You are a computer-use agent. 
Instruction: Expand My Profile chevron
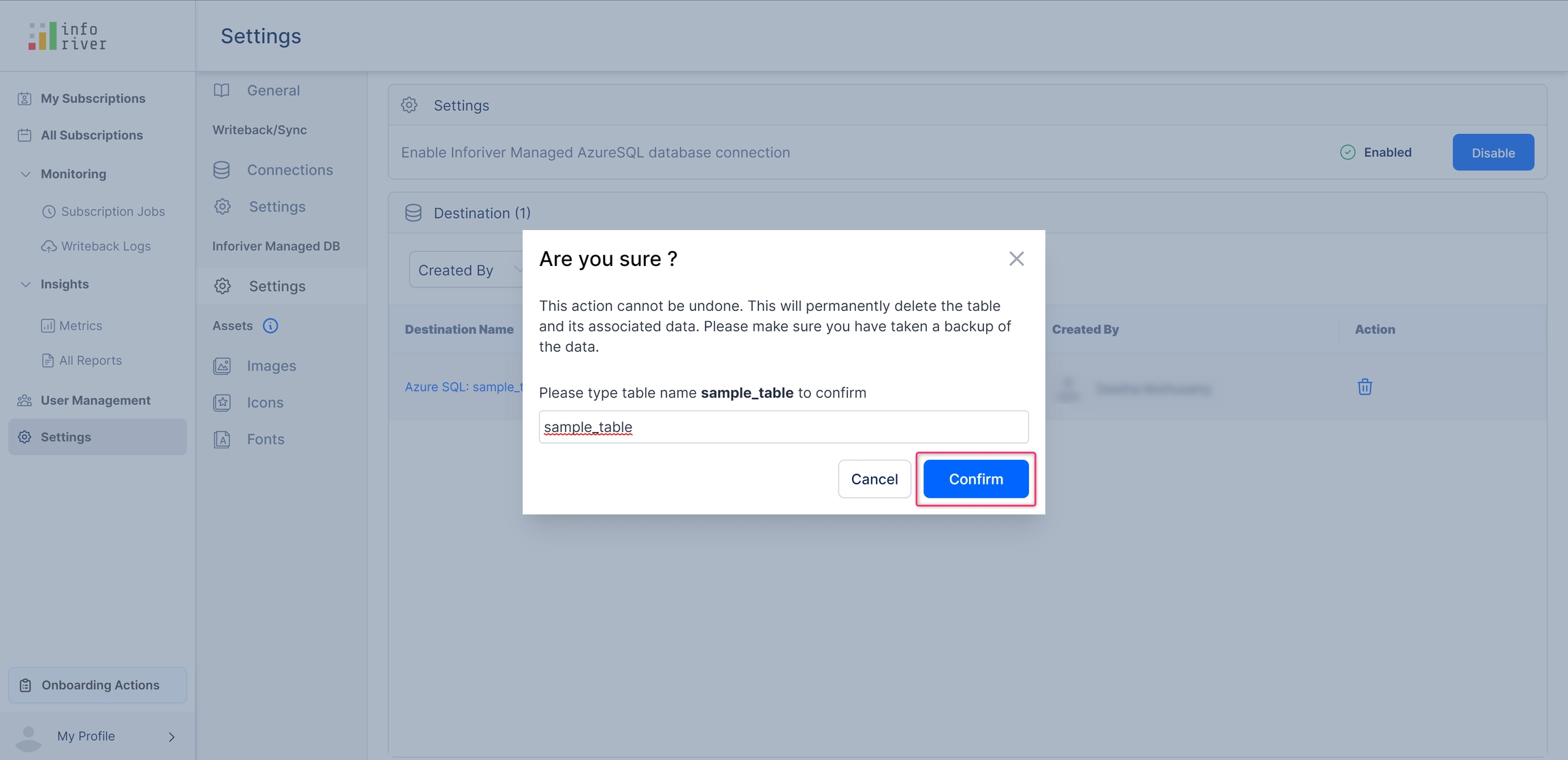pyautogui.click(x=171, y=736)
